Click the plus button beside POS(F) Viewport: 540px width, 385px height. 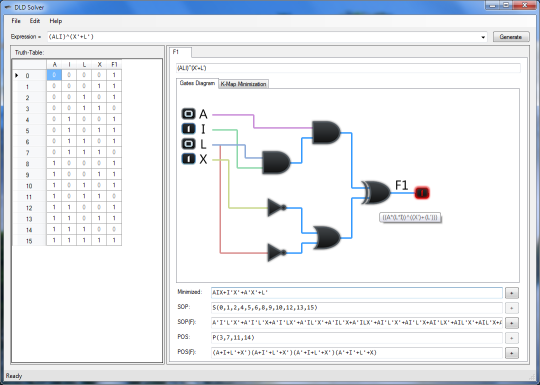click(x=512, y=353)
